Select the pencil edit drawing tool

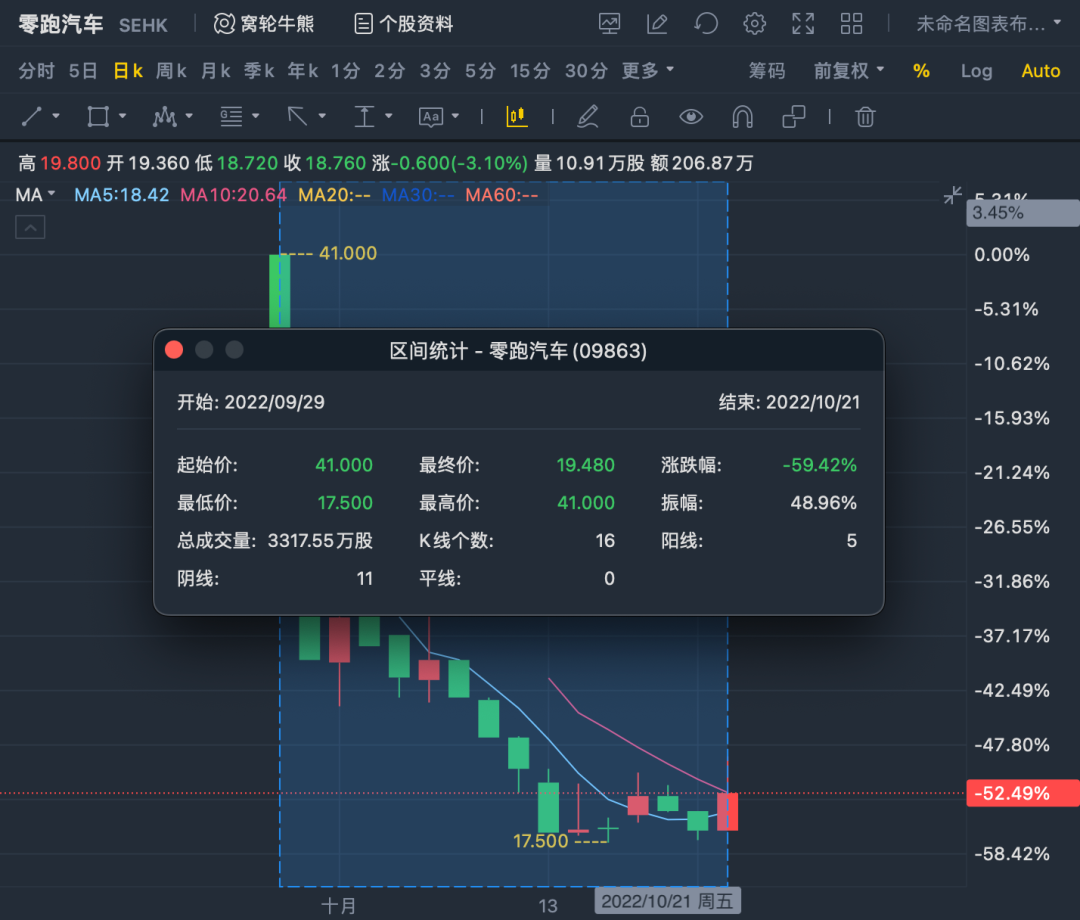(588, 117)
